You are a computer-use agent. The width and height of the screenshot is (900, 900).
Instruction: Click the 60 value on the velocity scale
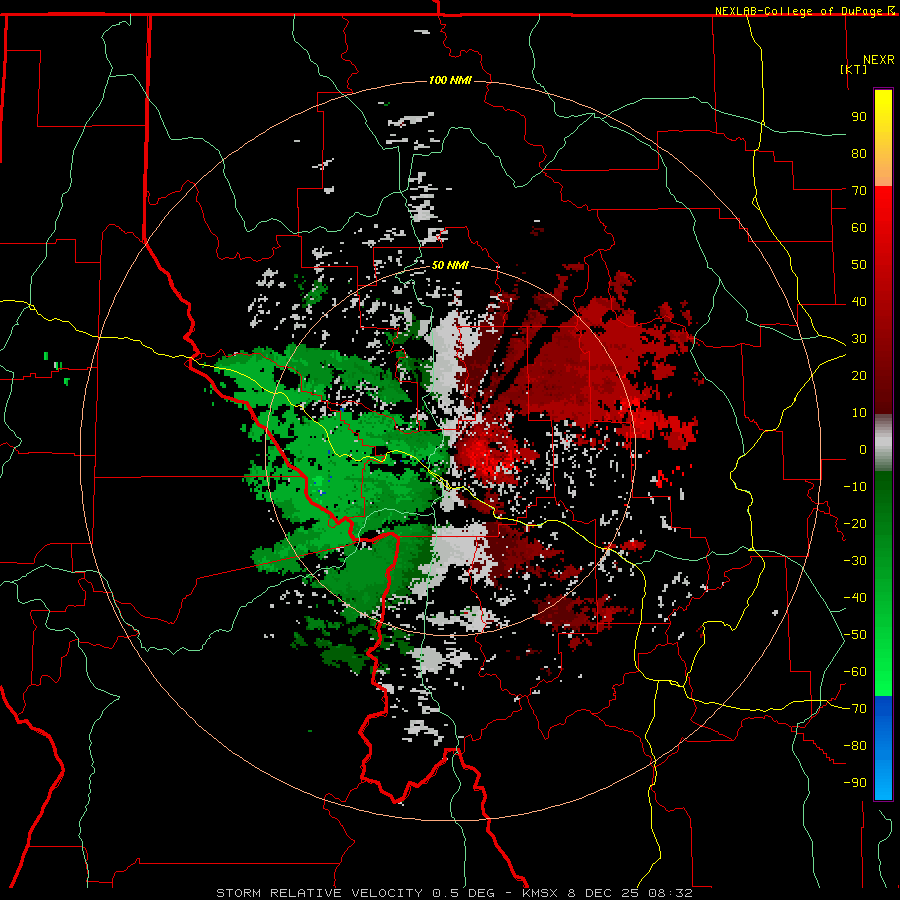[x=859, y=228]
